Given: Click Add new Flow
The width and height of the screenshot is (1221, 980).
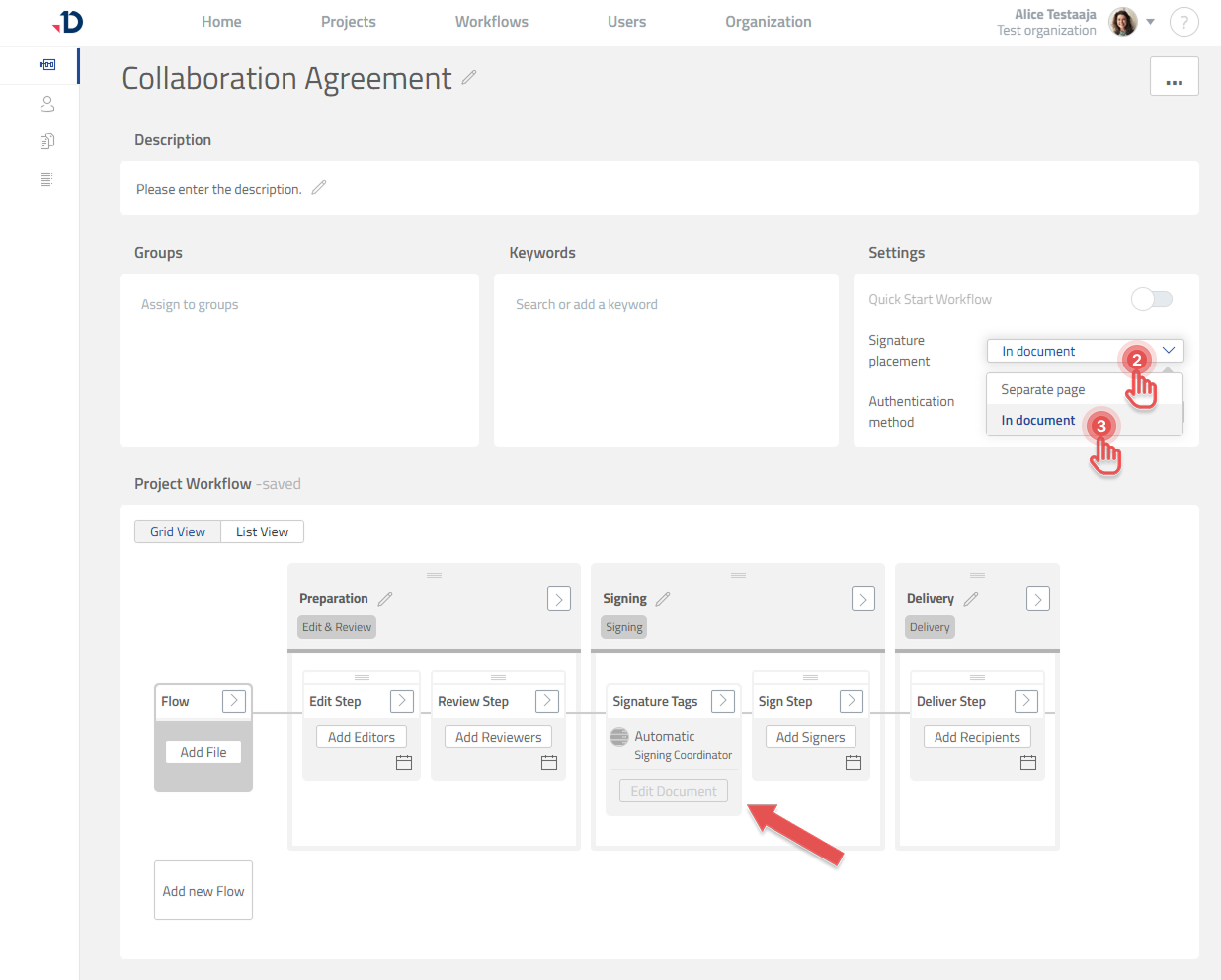Looking at the screenshot, I should pyautogui.click(x=203, y=889).
